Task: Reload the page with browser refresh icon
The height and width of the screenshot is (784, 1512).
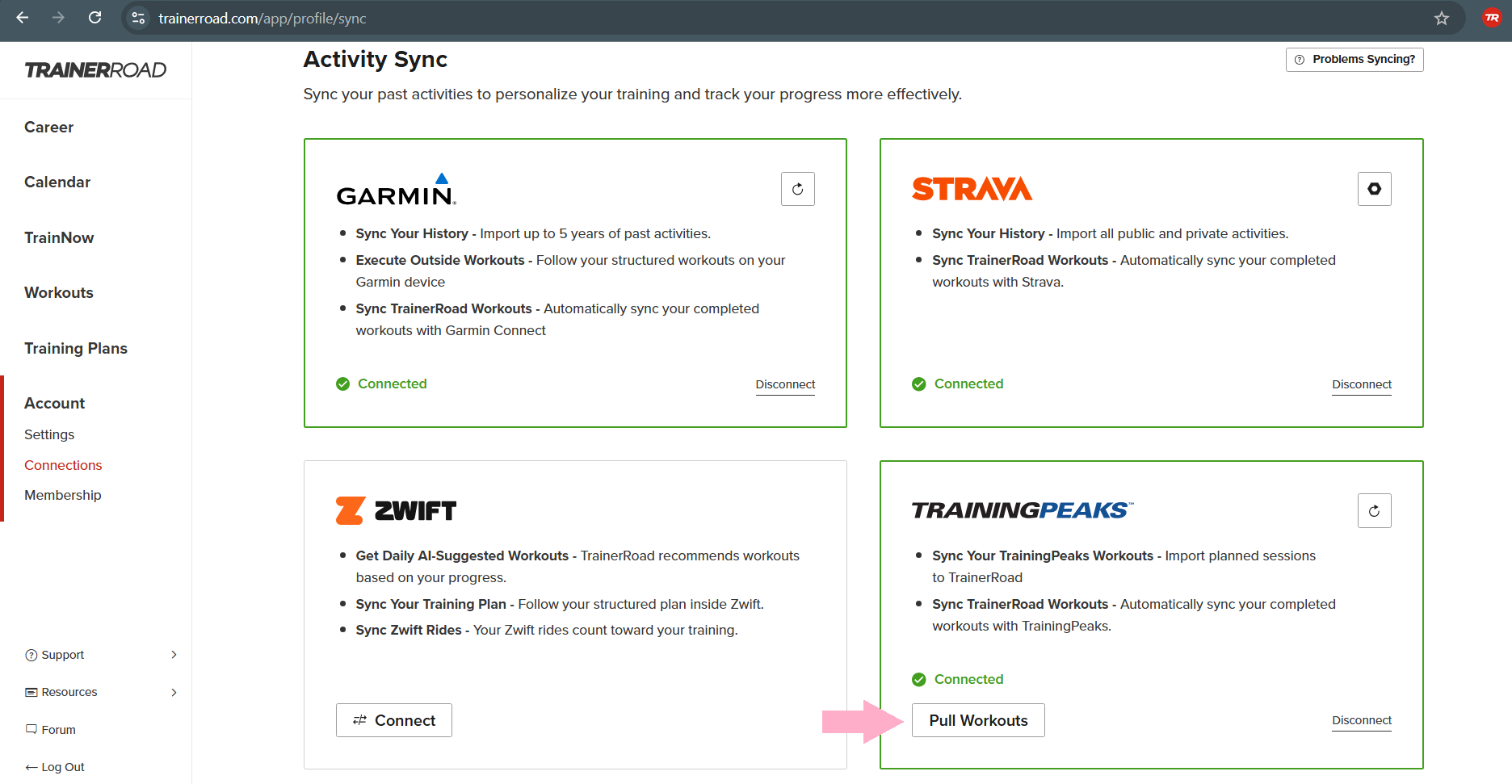Action: (94, 18)
